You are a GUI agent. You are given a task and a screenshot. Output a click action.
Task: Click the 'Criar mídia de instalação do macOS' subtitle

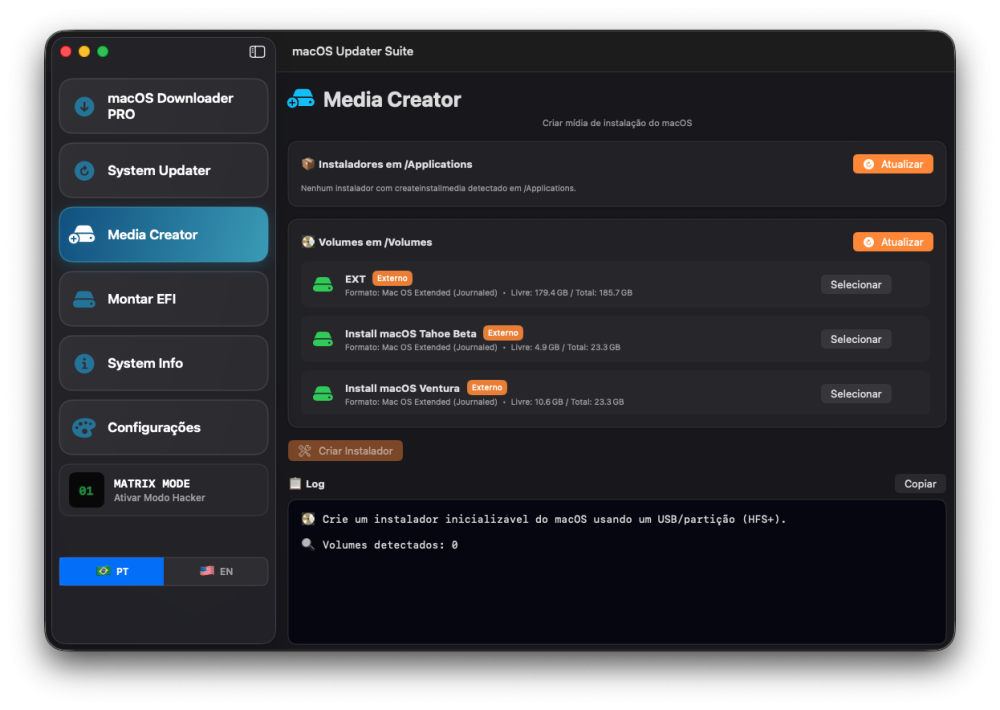click(617, 122)
